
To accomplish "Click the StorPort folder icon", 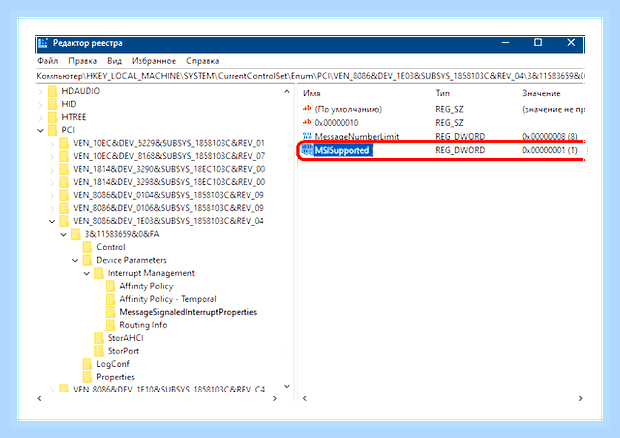I will pyautogui.click(x=99, y=351).
